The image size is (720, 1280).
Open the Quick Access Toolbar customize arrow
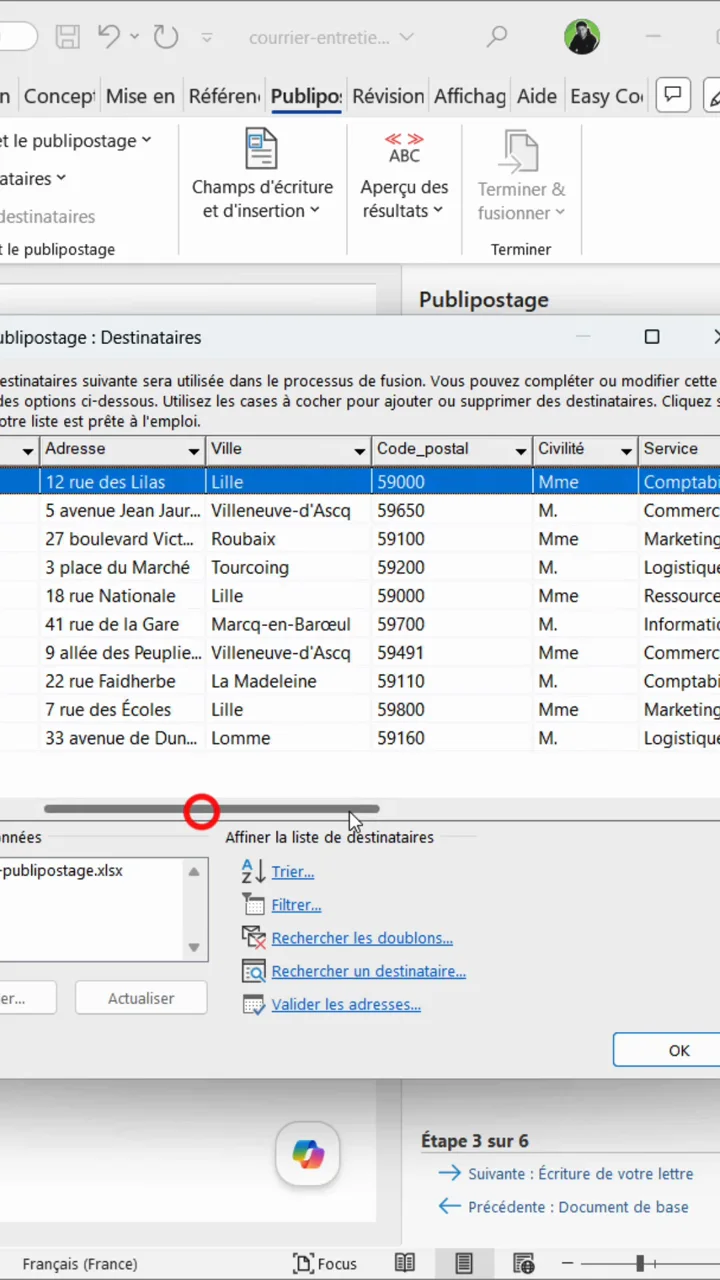pyautogui.click(x=207, y=38)
